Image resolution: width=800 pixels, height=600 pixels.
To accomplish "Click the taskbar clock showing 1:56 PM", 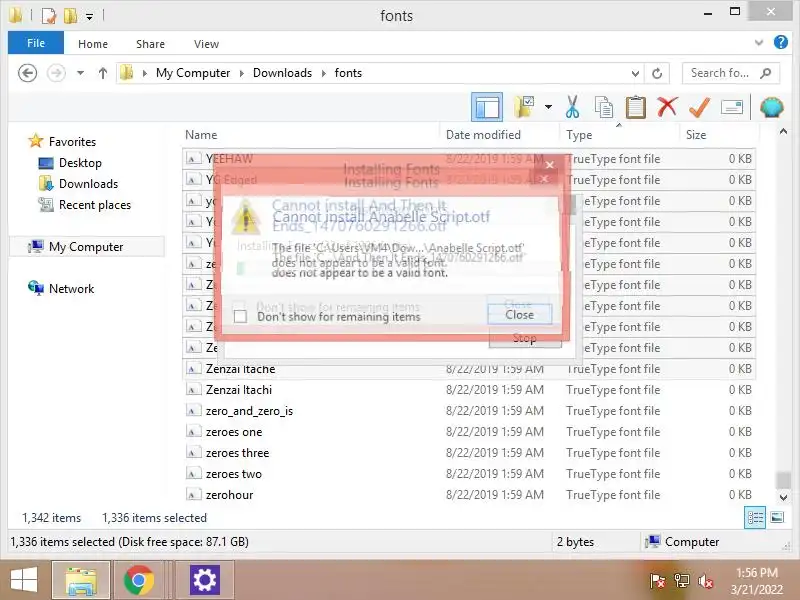I will [x=757, y=581].
